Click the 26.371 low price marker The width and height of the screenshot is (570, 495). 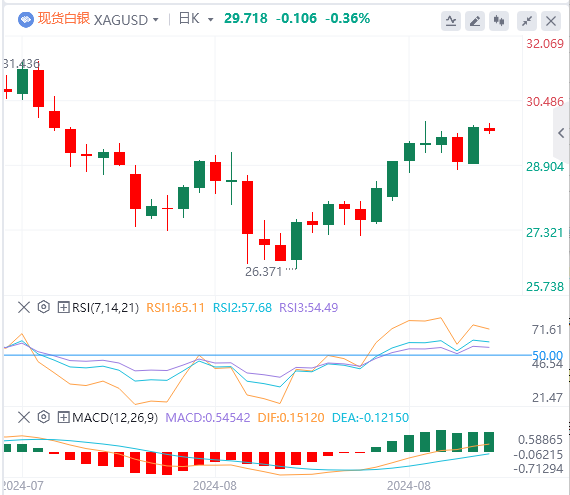click(x=264, y=272)
